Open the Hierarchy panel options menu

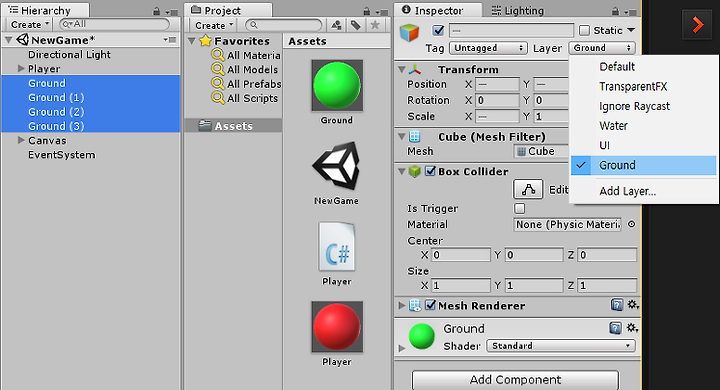tap(173, 12)
